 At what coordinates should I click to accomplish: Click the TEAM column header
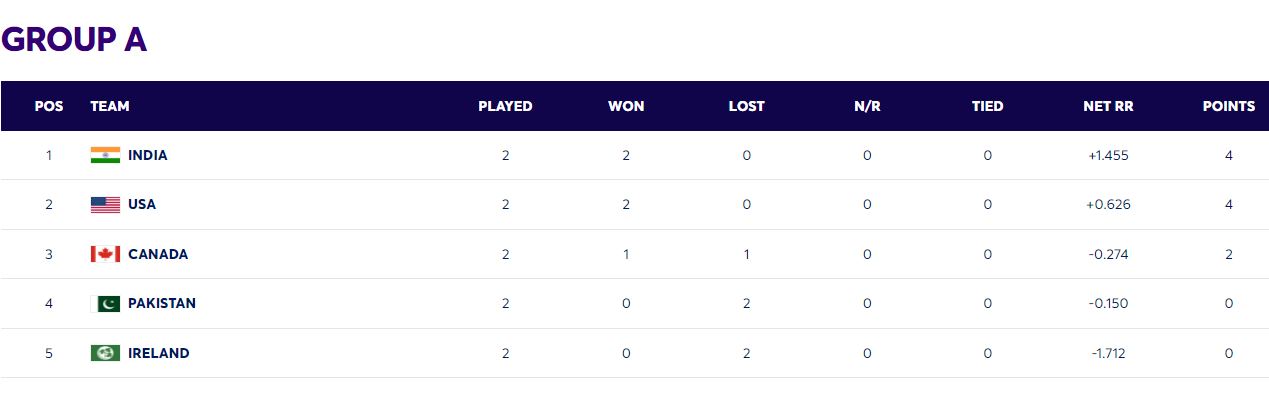tap(110, 106)
